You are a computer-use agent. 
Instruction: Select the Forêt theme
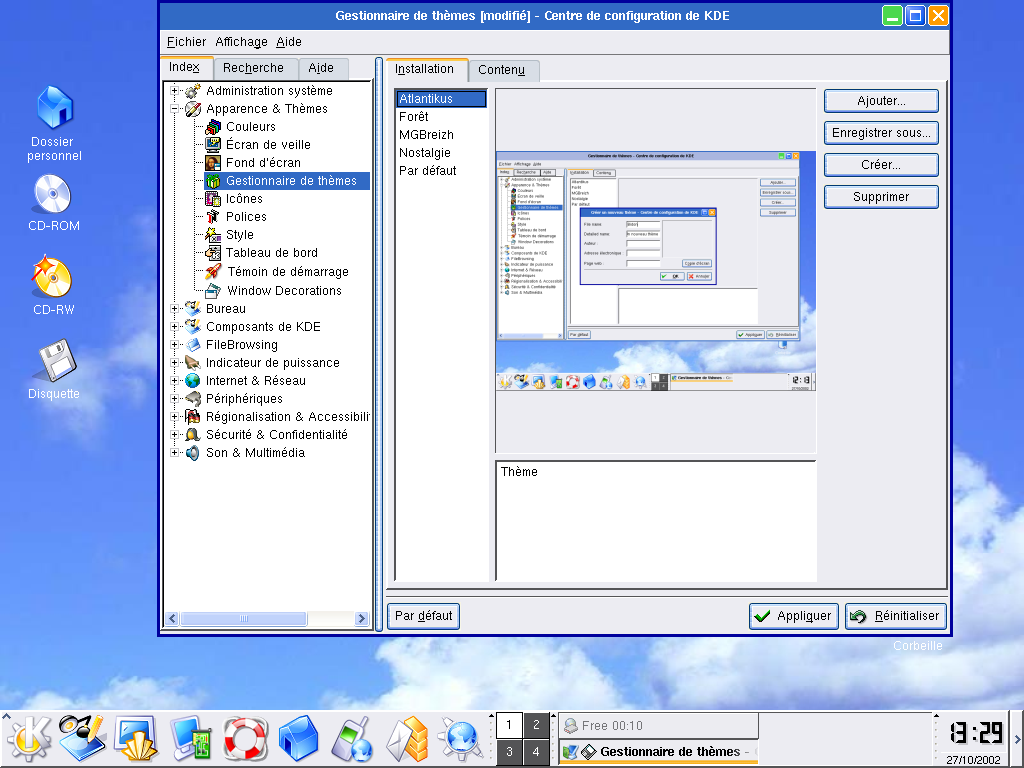[x=441, y=117]
